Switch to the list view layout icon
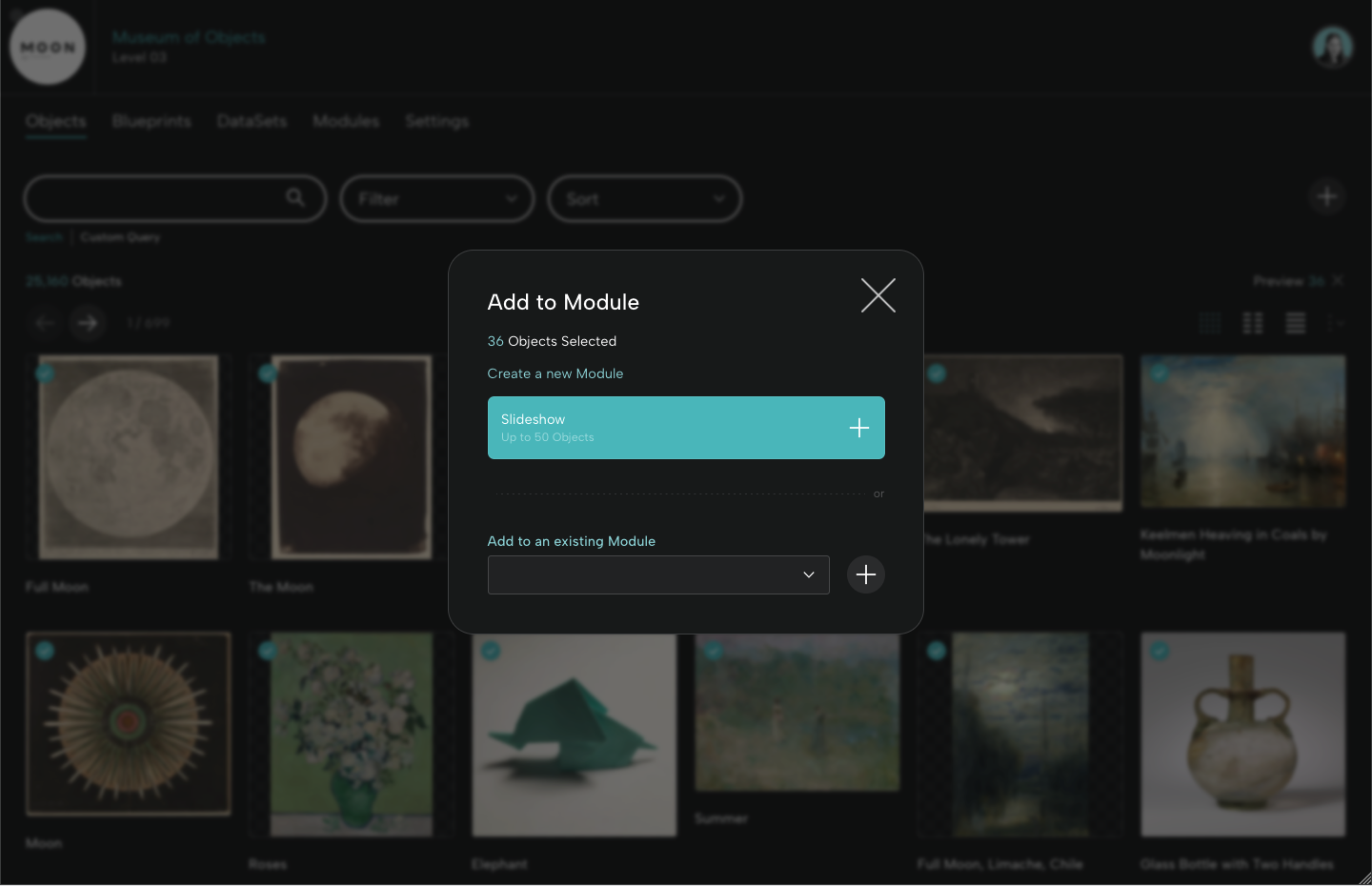Viewport: 1372px width, 886px height. (x=1295, y=323)
